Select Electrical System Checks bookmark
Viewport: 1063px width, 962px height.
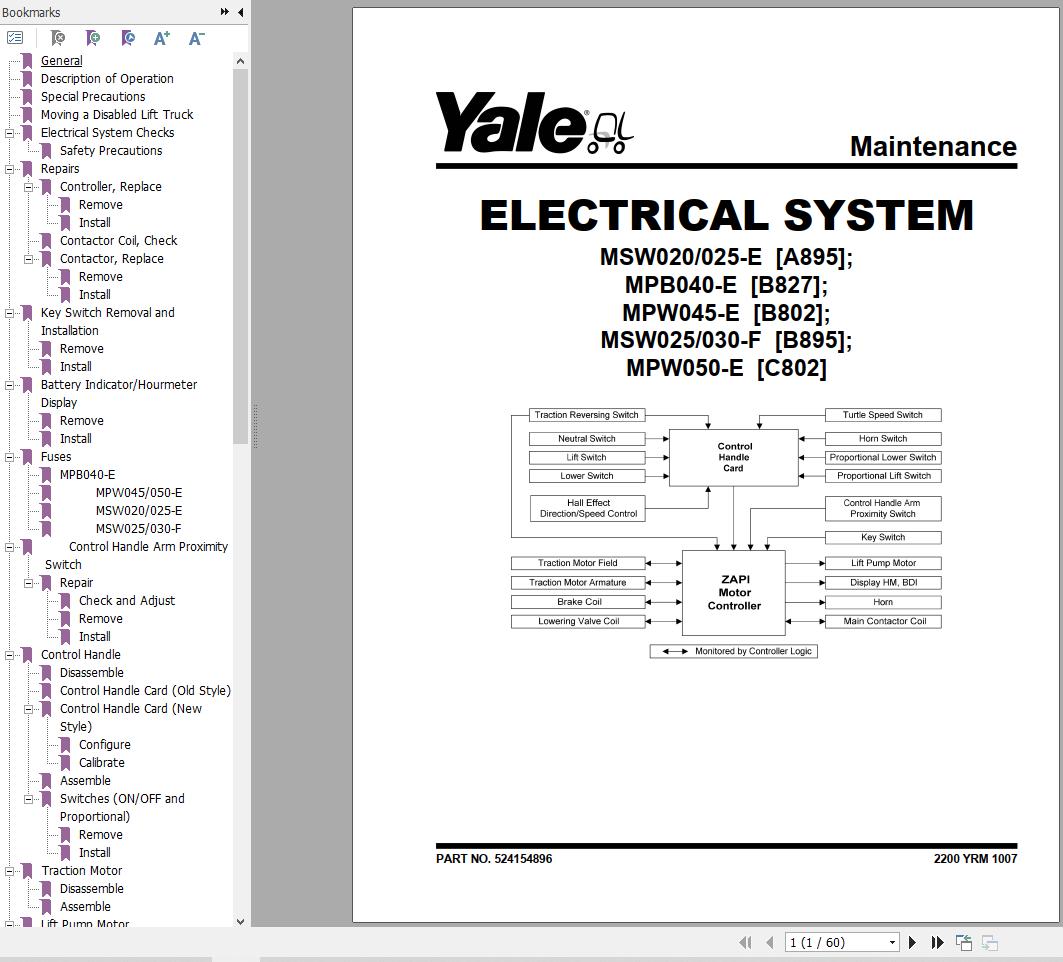pos(107,132)
